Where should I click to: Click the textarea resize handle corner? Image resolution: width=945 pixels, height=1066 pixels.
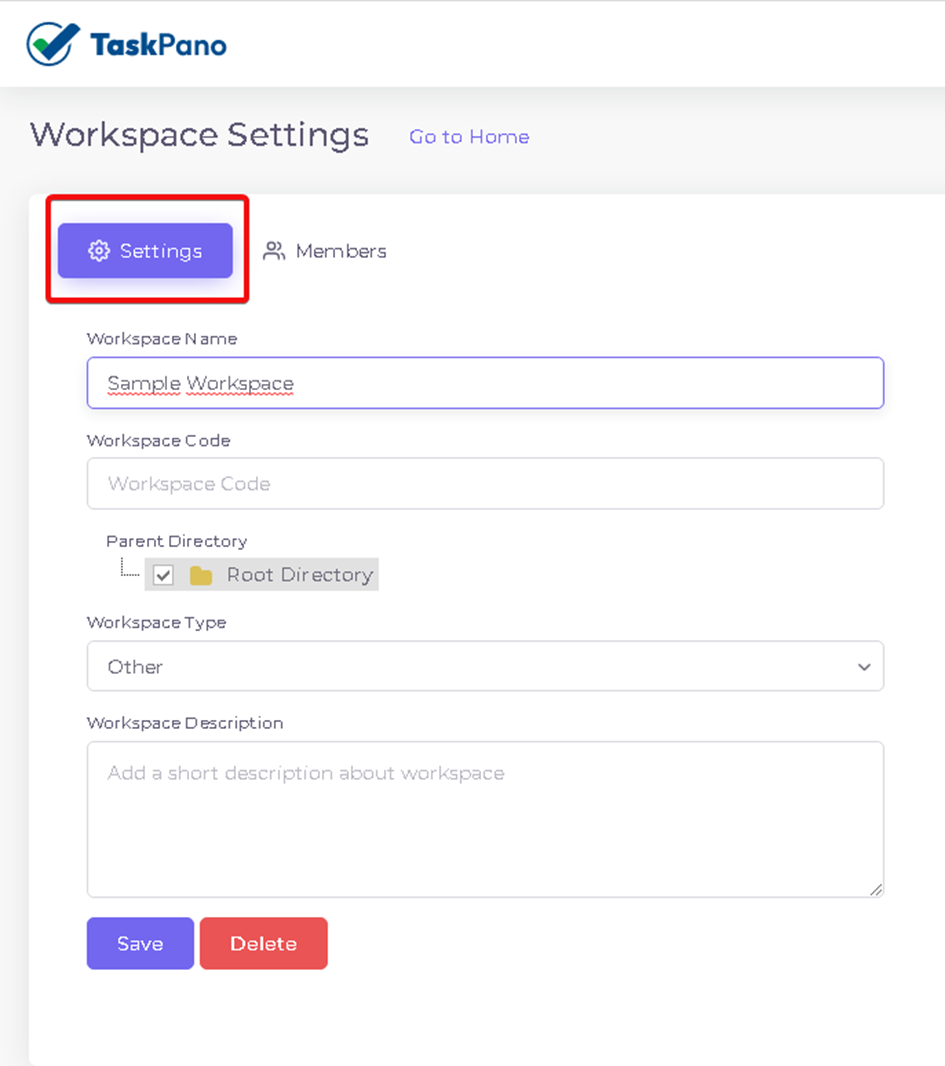(876, 889)
